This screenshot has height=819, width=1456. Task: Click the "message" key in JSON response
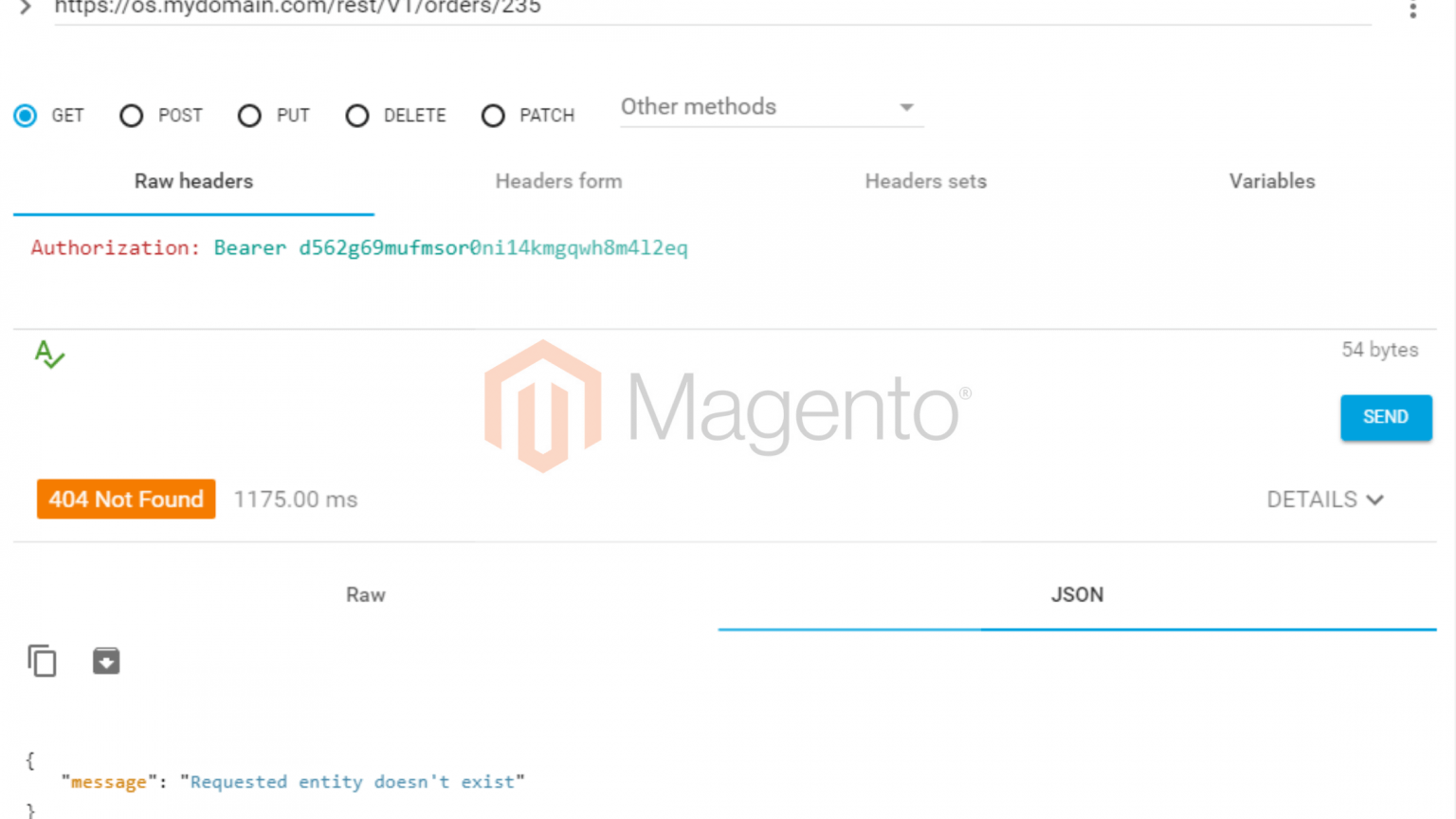pos(109,782)
